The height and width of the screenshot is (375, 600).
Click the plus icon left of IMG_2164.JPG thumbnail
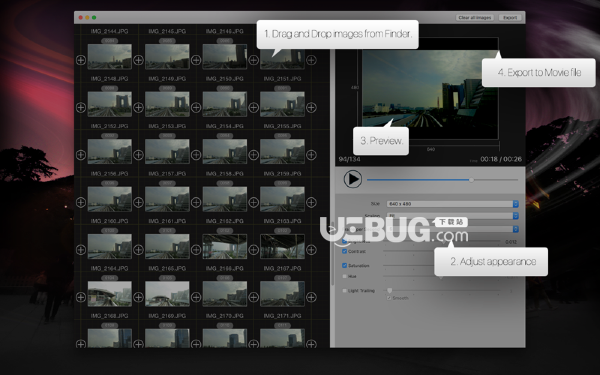81,297
